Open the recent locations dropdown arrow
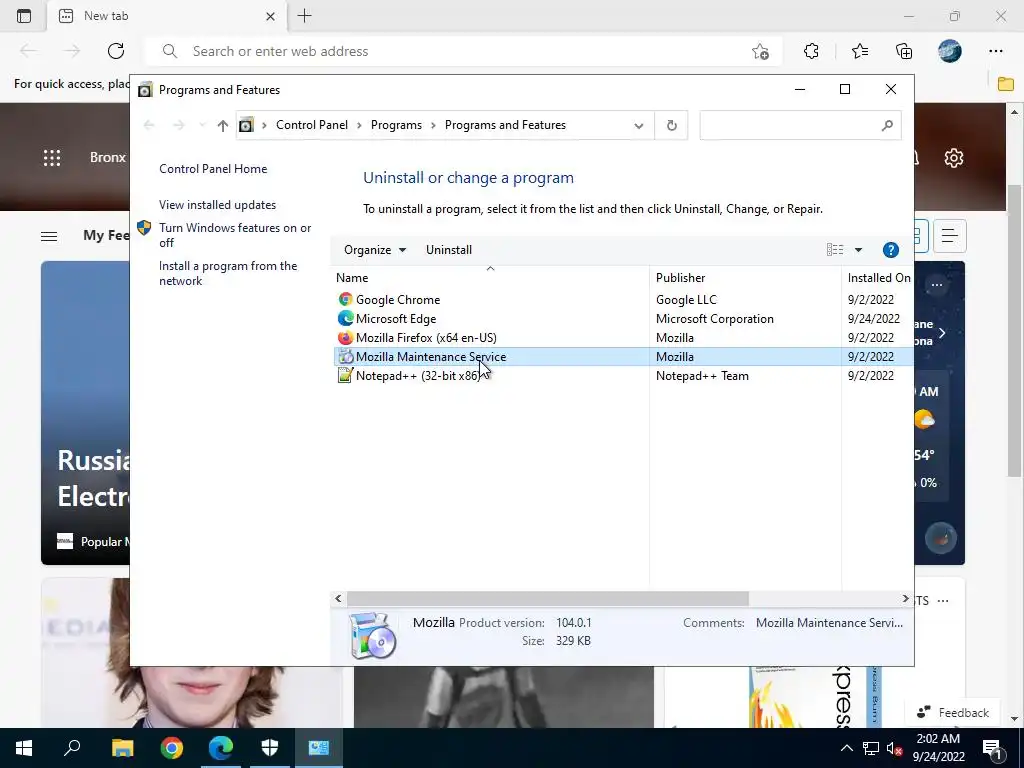Image resolution: width=1024 pixels, height=768 pixels. 202,125
